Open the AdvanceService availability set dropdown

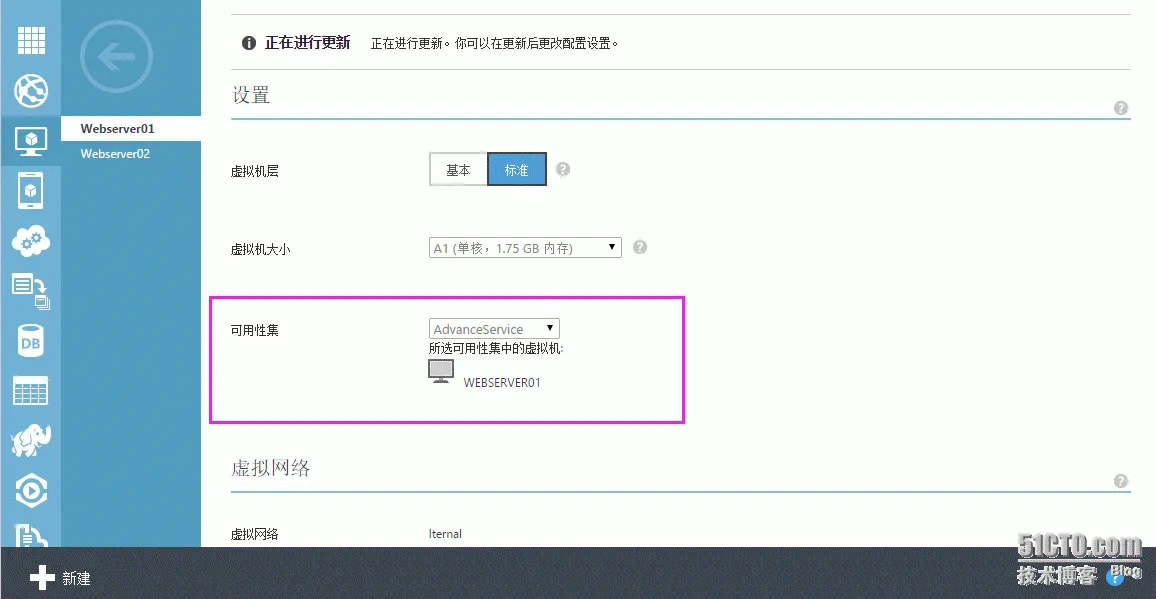pyautogui.click(x=494, y=328)
